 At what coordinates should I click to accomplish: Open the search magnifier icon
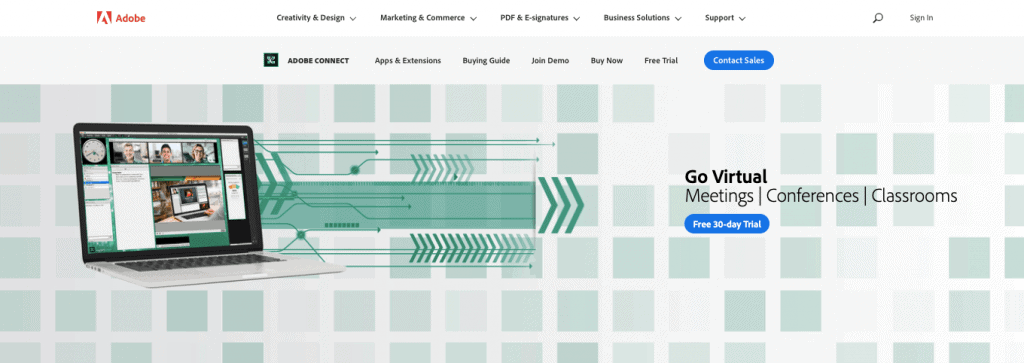(878, 18)
